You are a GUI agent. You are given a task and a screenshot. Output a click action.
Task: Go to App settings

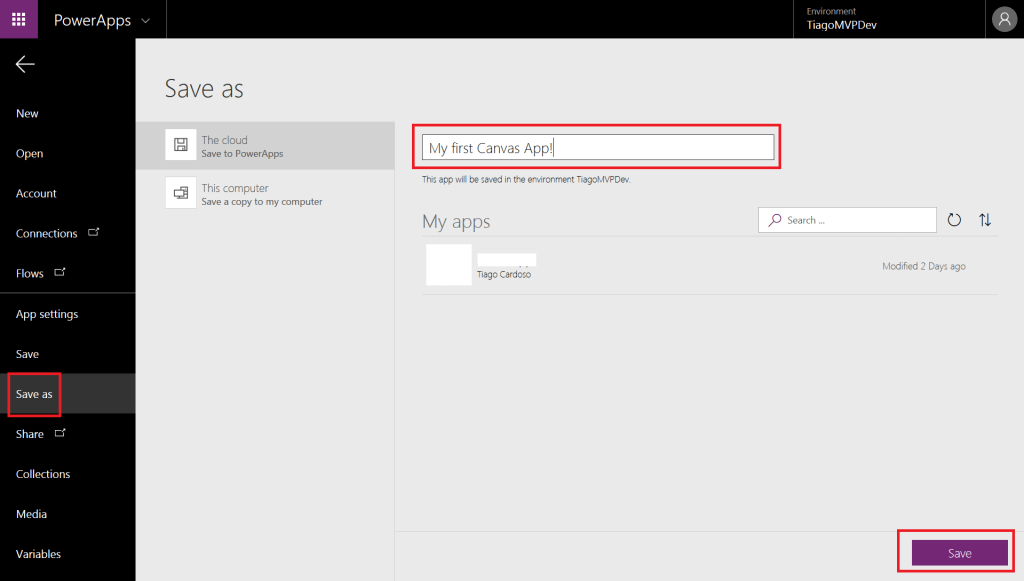(x=47, y=314)
